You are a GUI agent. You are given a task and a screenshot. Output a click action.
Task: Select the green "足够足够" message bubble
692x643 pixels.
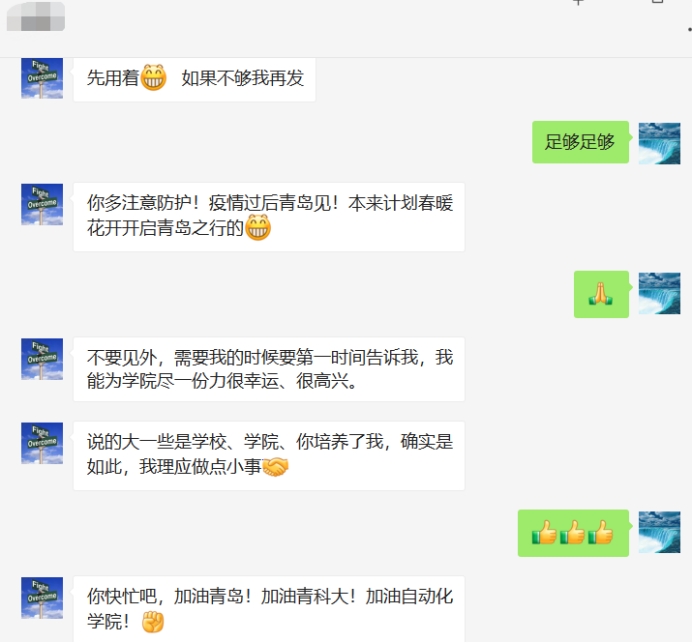(x=580, y=142)
